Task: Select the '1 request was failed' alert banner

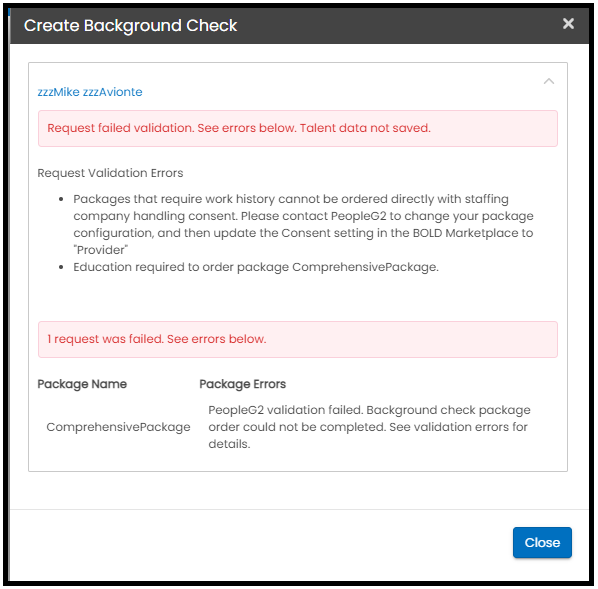Action: click(297, 339)
